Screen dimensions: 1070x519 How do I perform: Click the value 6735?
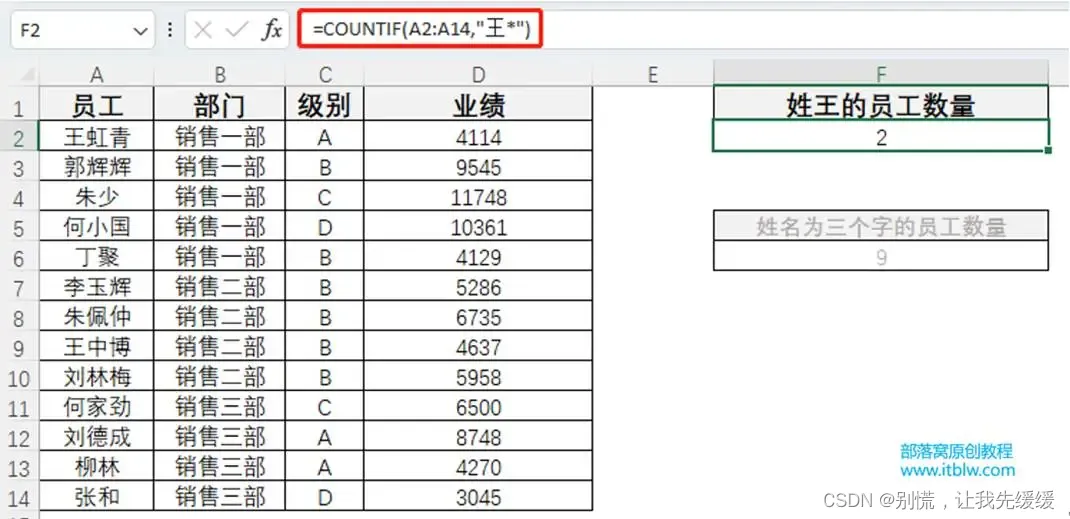pyautogui.click(x=478, y=317)
